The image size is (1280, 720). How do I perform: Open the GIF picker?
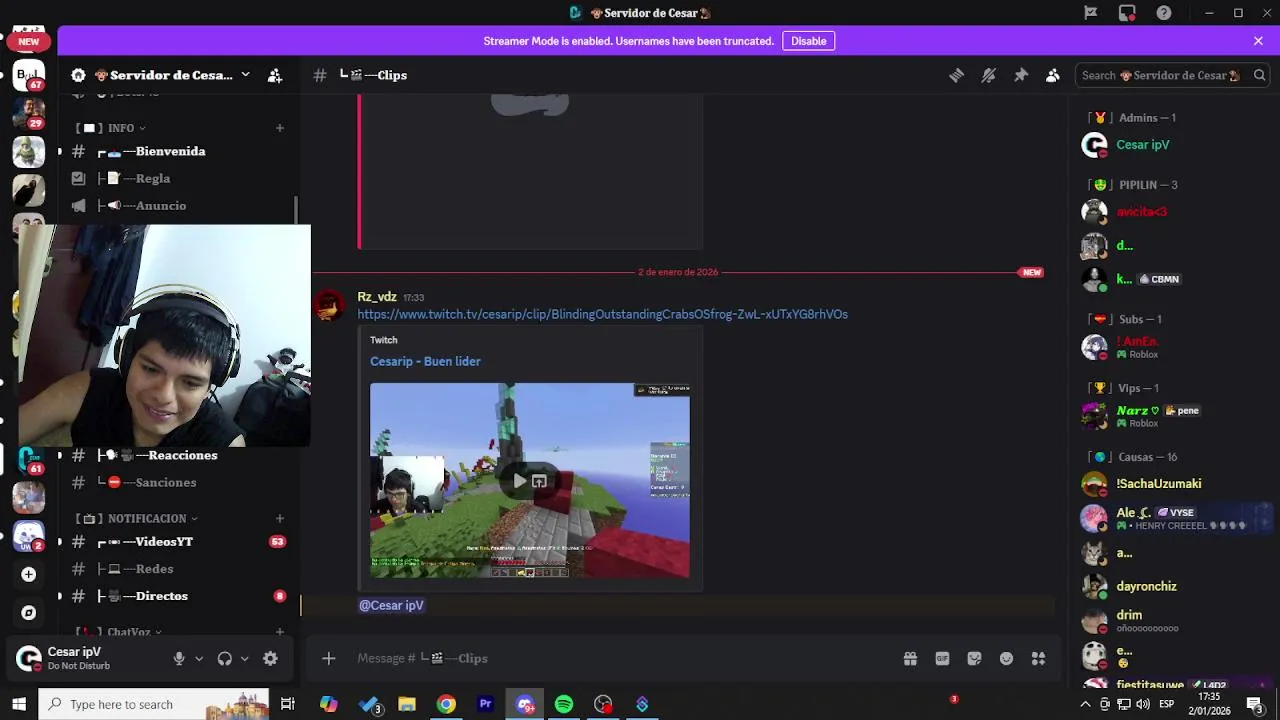click(942, 658)
